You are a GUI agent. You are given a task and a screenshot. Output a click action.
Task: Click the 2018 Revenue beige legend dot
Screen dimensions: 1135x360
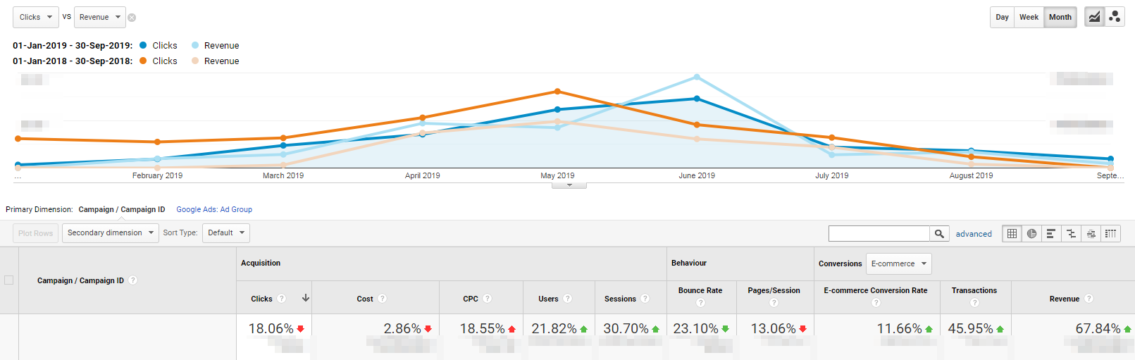195,61
